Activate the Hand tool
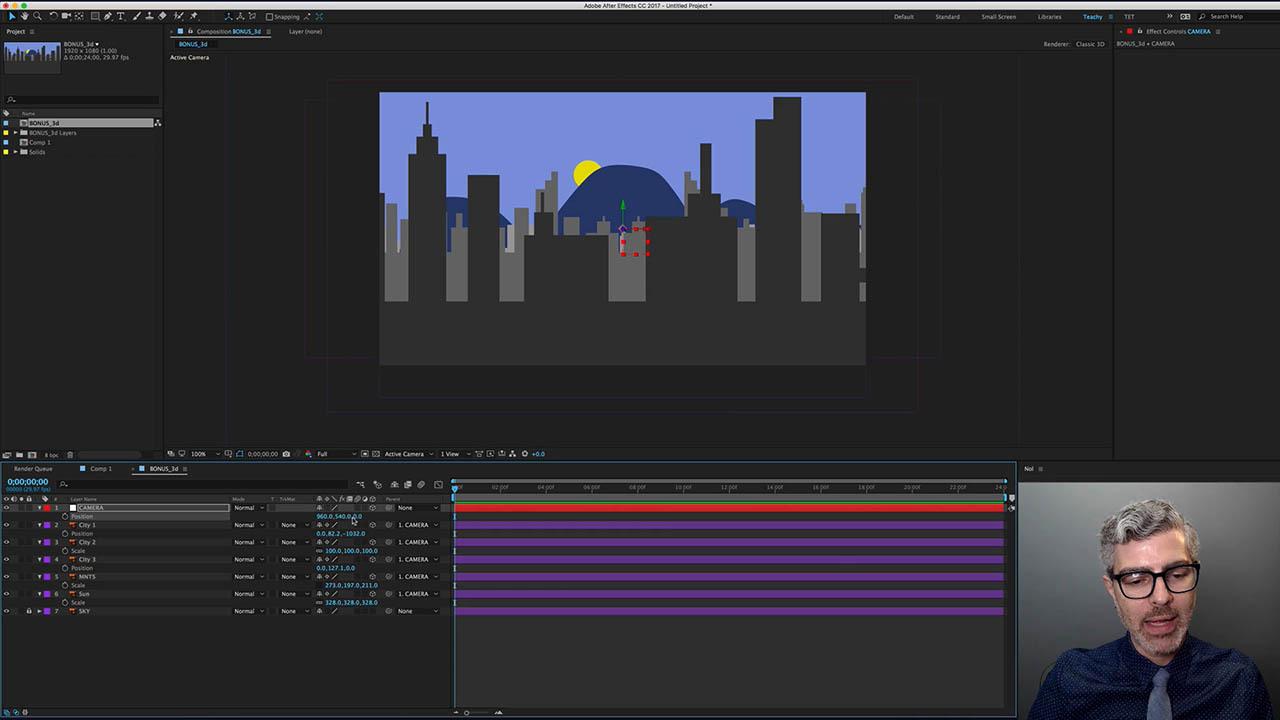This screenshot has width=1280, height=720. point(25,16)
